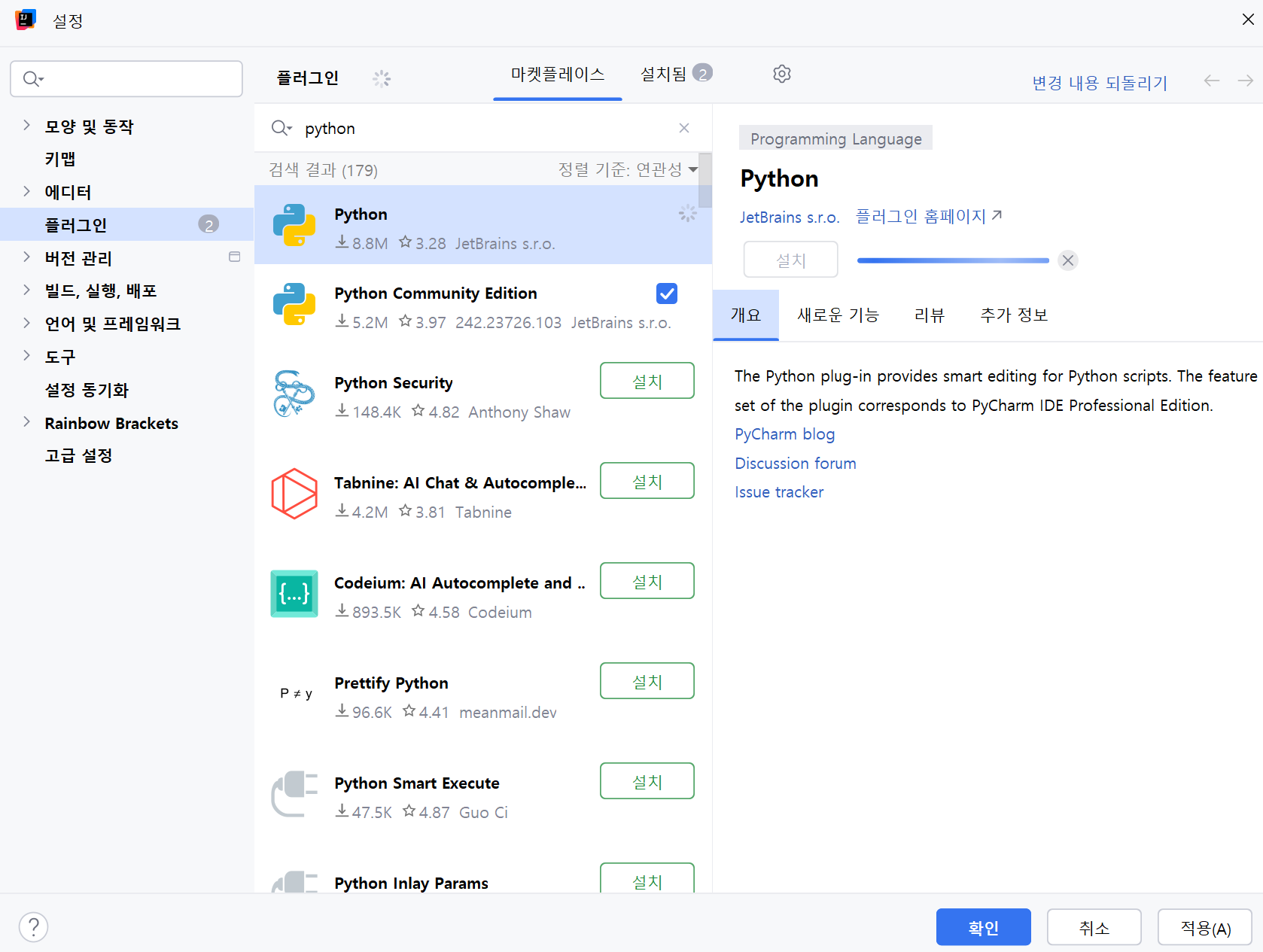Click the 취소 cancel button
This screenshot has width=1263, height=952.
[x=1094, y=927]
